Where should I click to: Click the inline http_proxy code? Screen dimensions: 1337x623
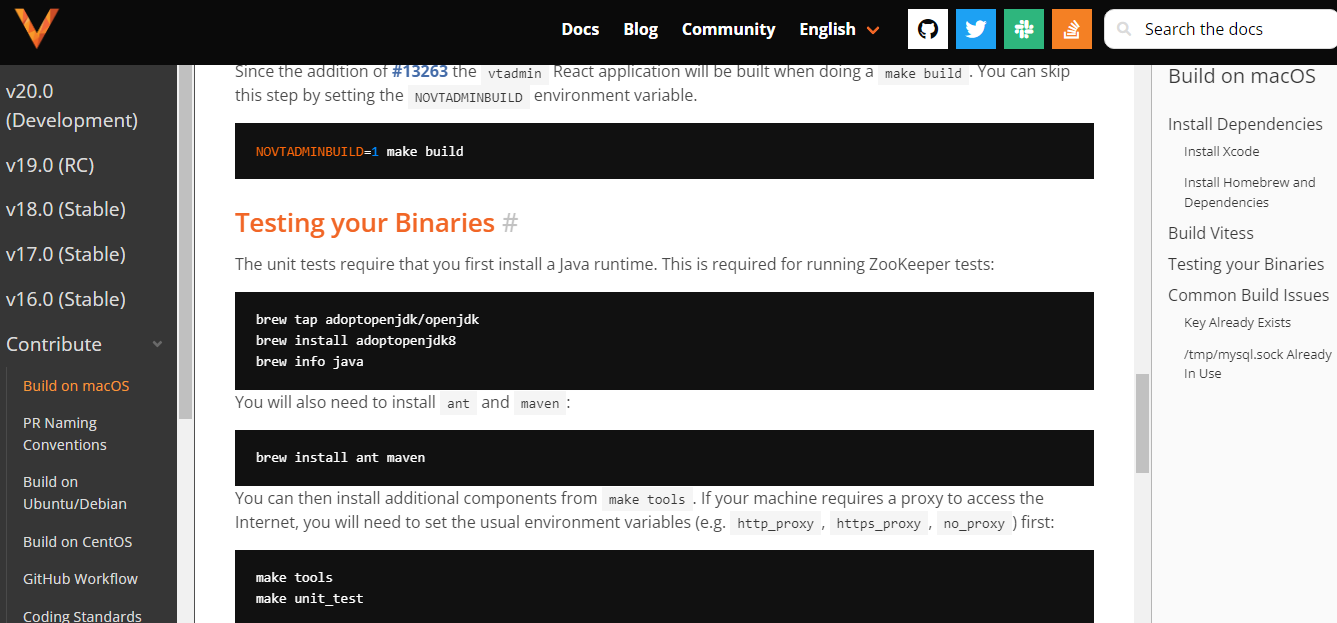pyautogui.click(x=775, y=523)
